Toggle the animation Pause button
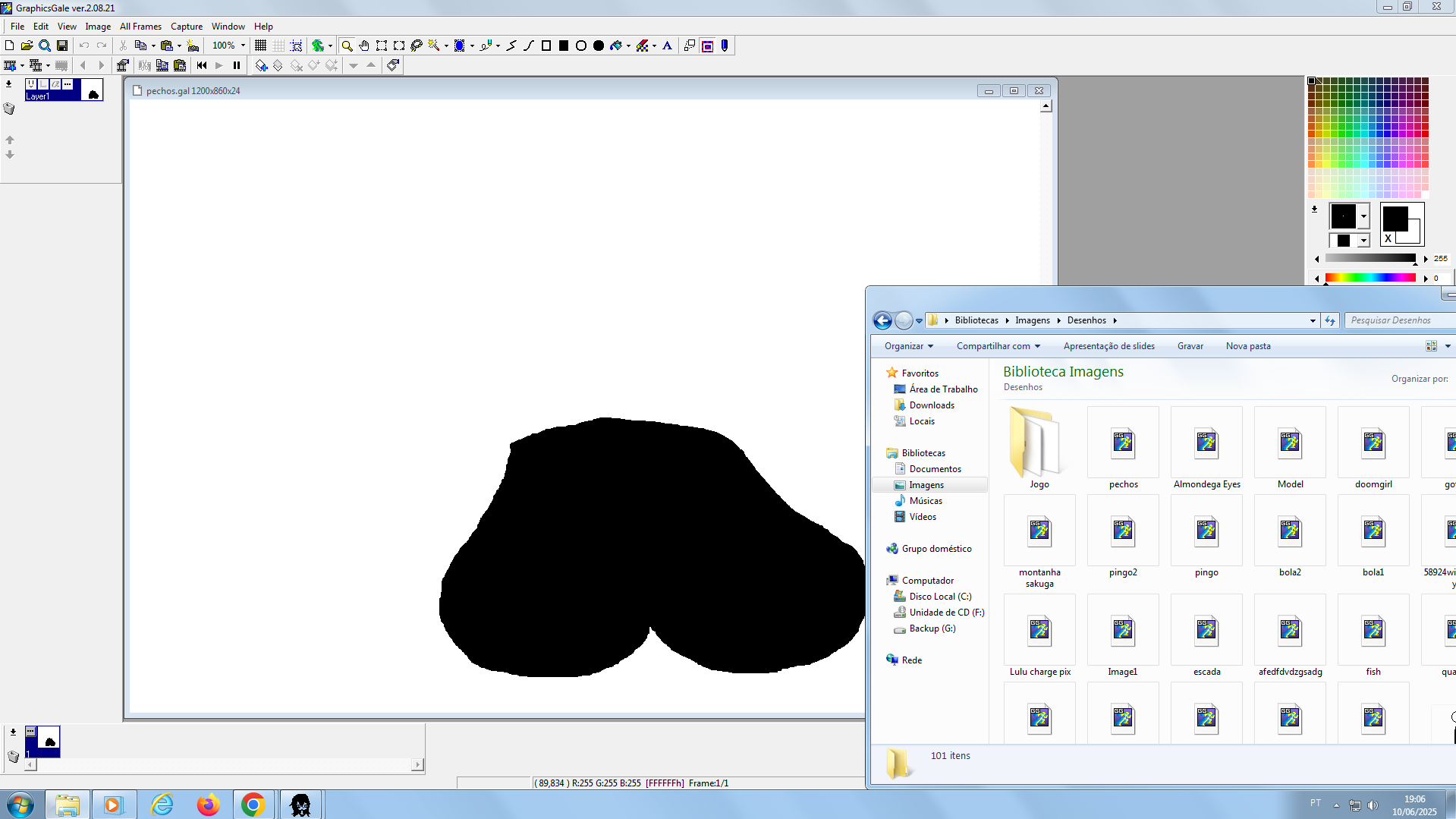The image size is (1456, 819). click(x=237, y=65)
